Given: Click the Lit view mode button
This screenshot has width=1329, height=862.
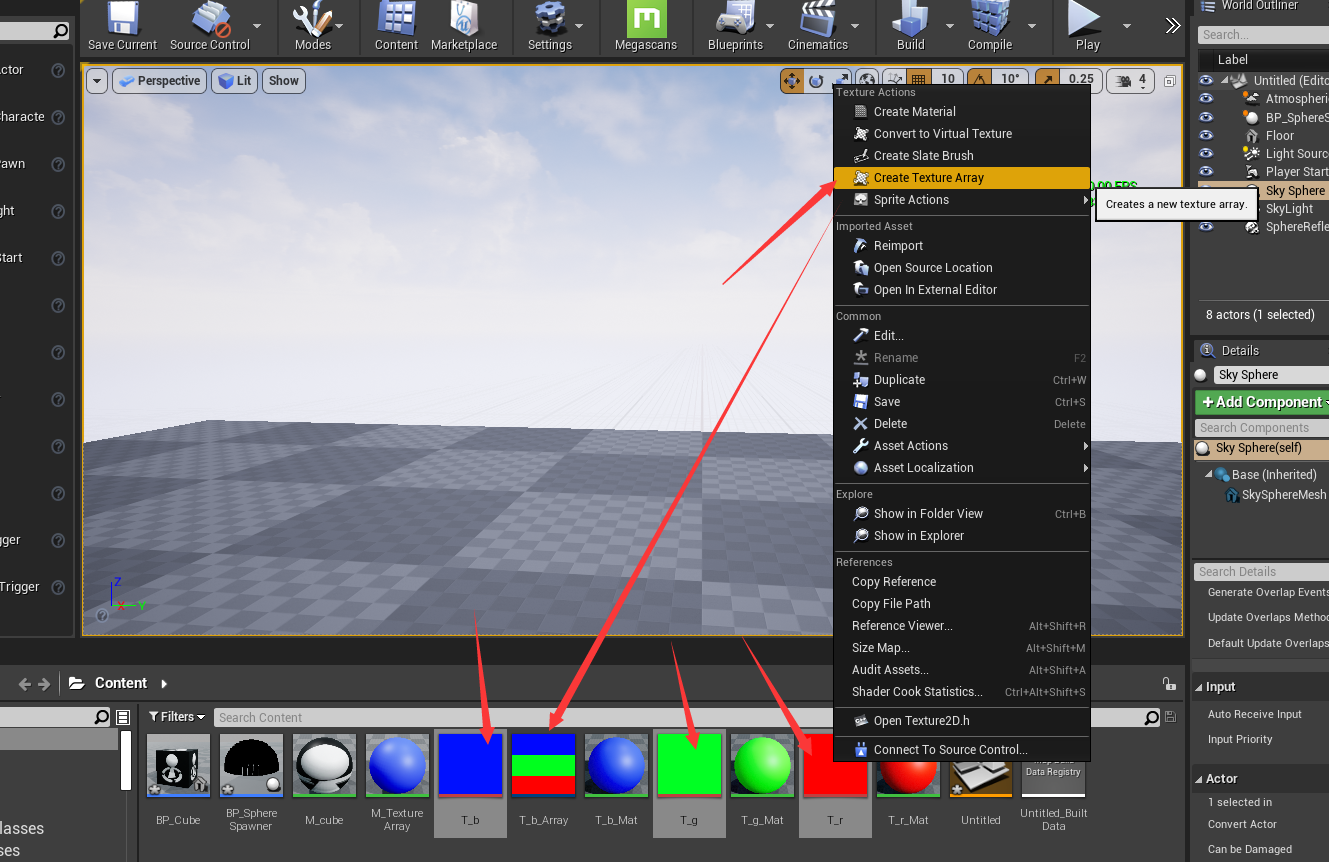Looking at the screenshot, I should click(234, 81).
